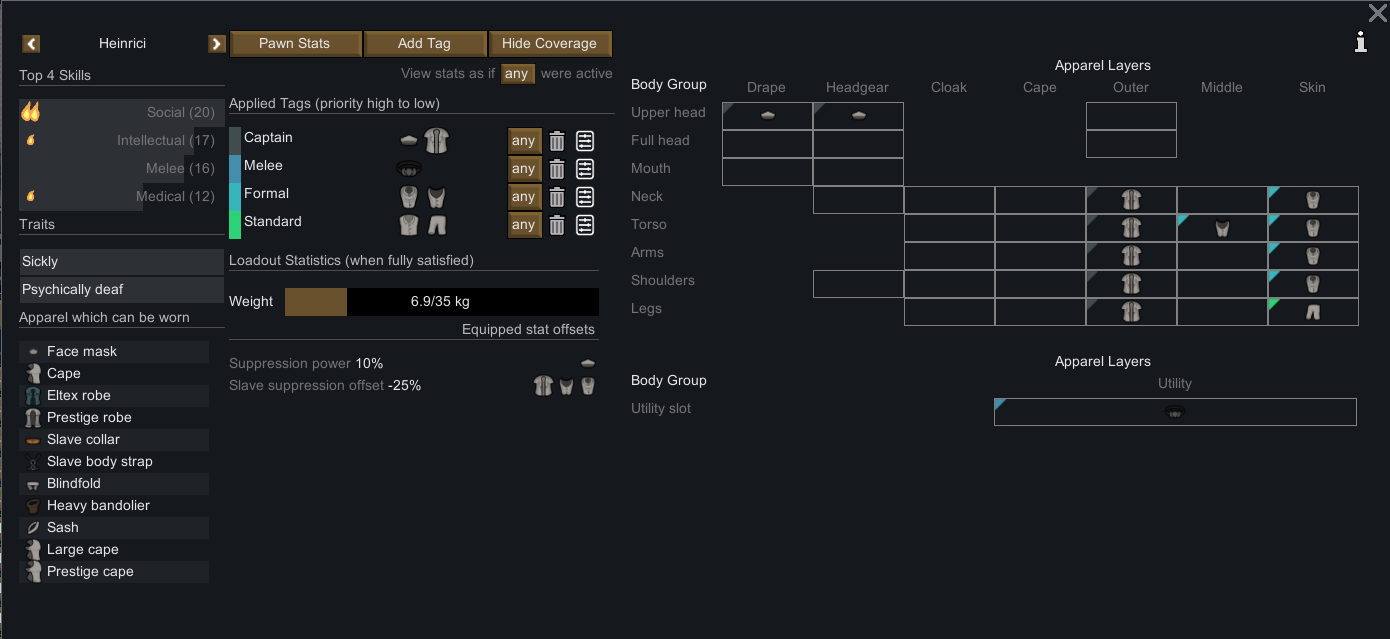Select Face mask in wearable apparel list
Viewport: 1390px width, 639px height.
[114, 351]
